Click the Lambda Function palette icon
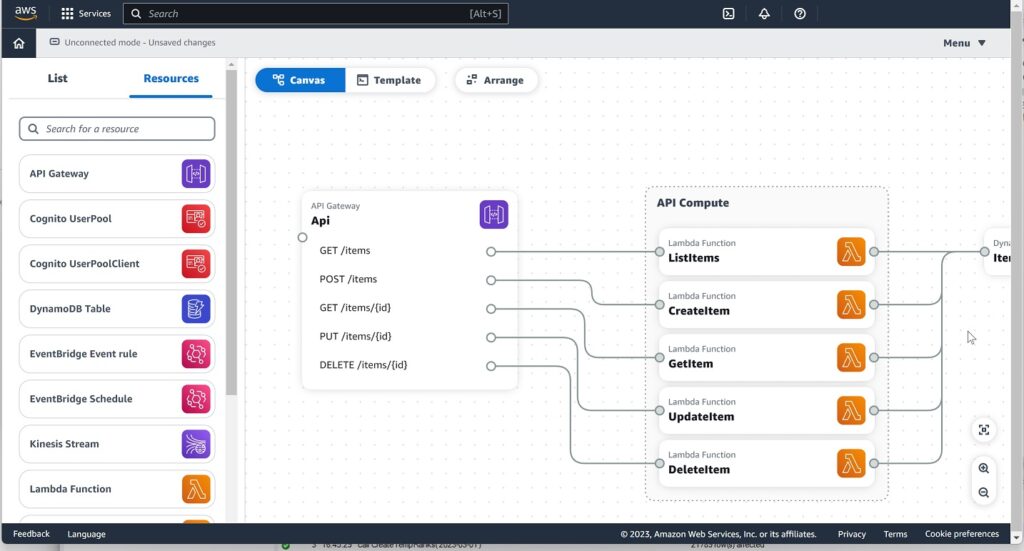 [x=196, y=489]
